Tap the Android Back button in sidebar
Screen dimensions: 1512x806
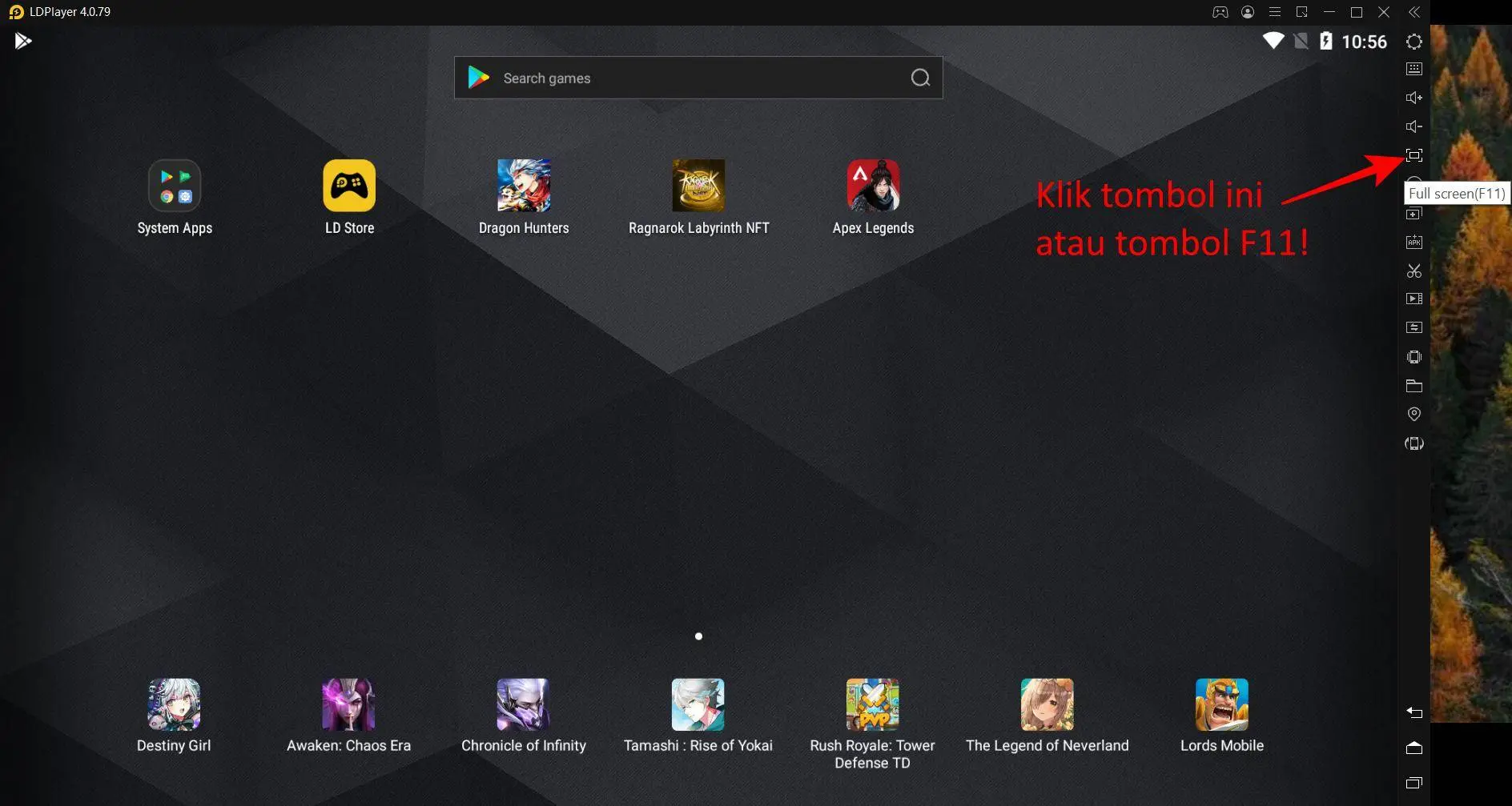tap(1414, 712)
